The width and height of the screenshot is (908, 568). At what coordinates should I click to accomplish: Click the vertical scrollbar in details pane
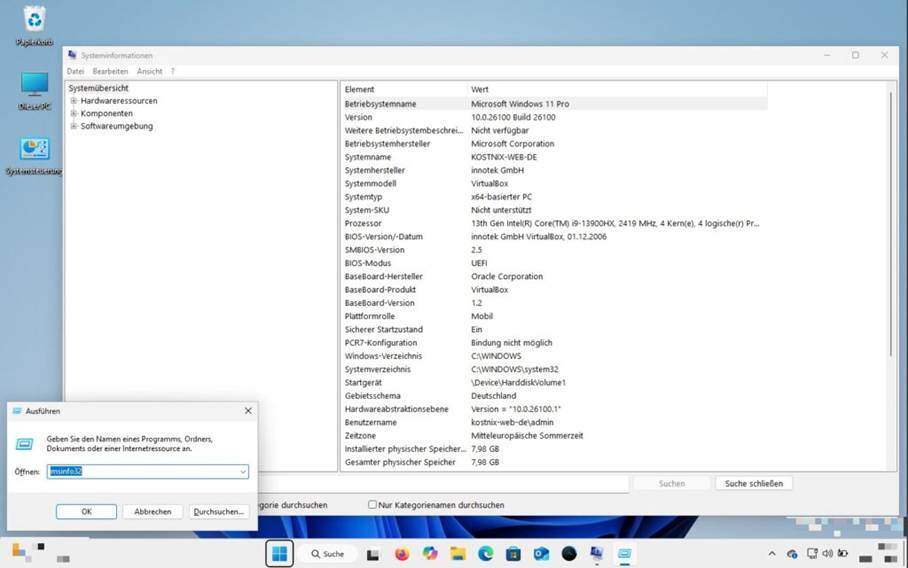(x=891, y=223)
